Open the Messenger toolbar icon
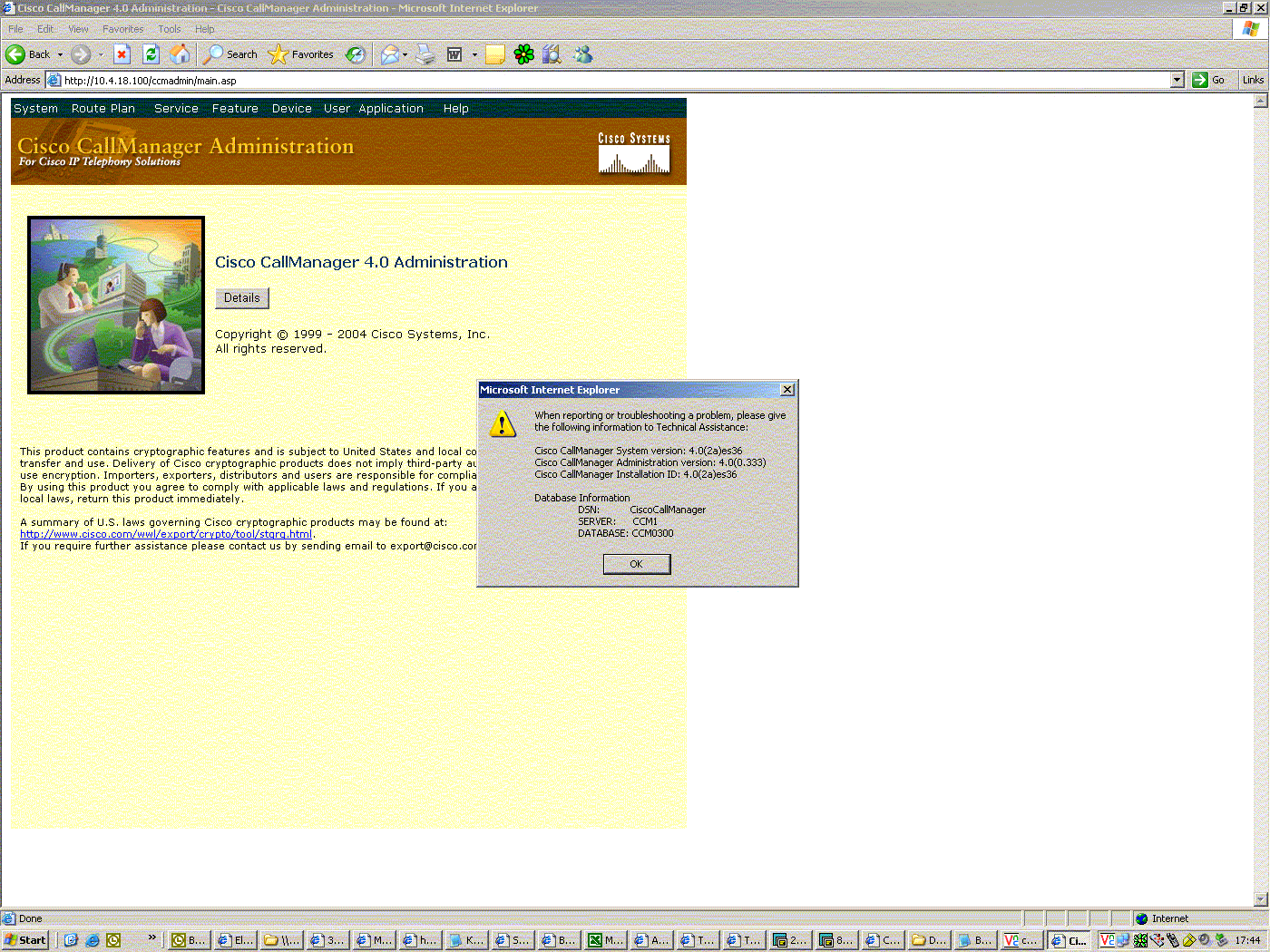 (x=582, y=54)
